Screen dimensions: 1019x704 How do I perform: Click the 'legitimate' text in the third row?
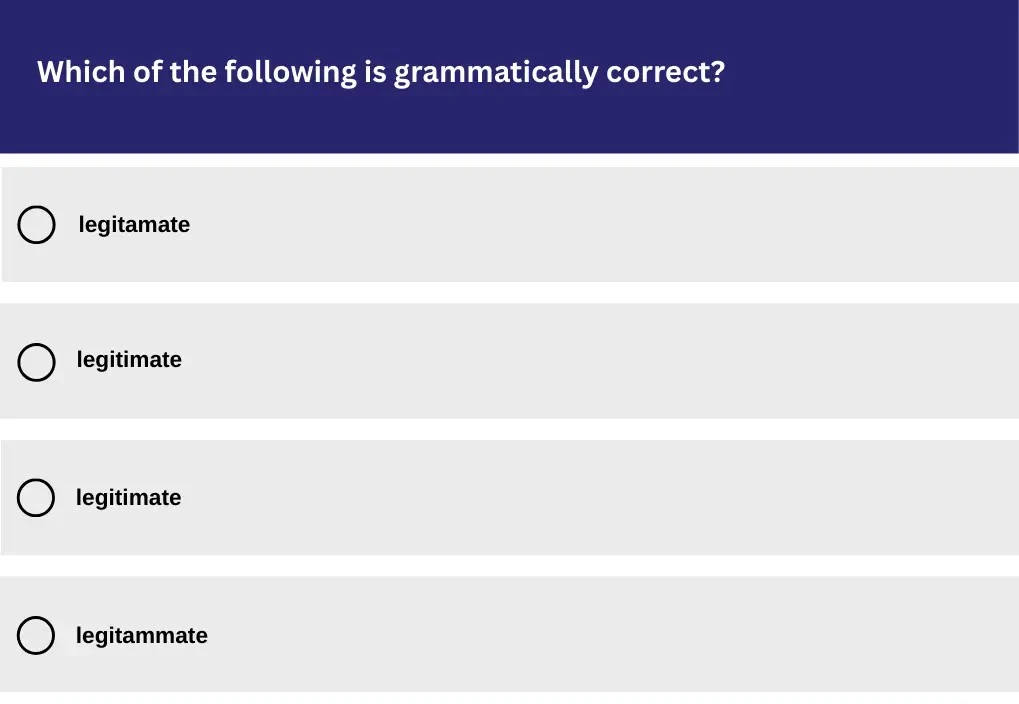coord(128,497)
